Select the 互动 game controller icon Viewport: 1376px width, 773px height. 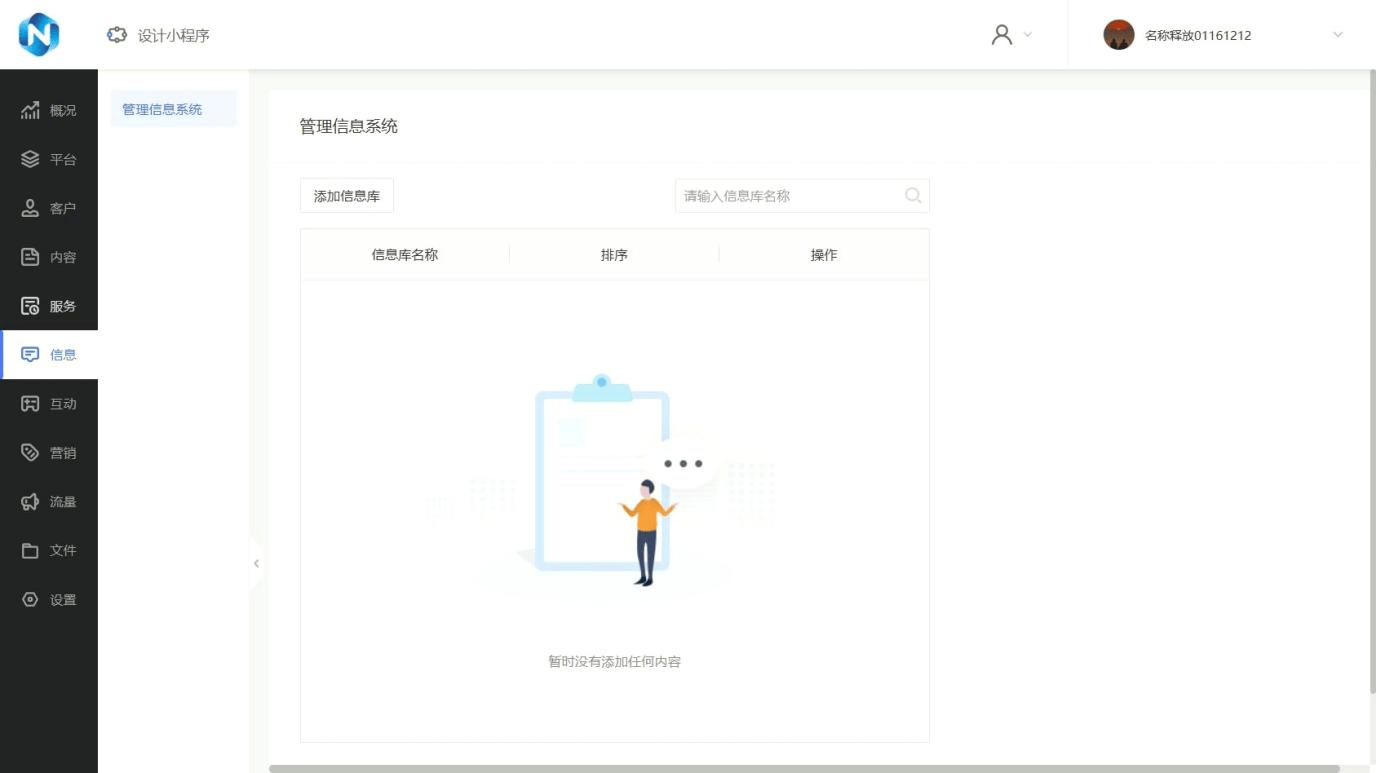click(x=30, y=404)
